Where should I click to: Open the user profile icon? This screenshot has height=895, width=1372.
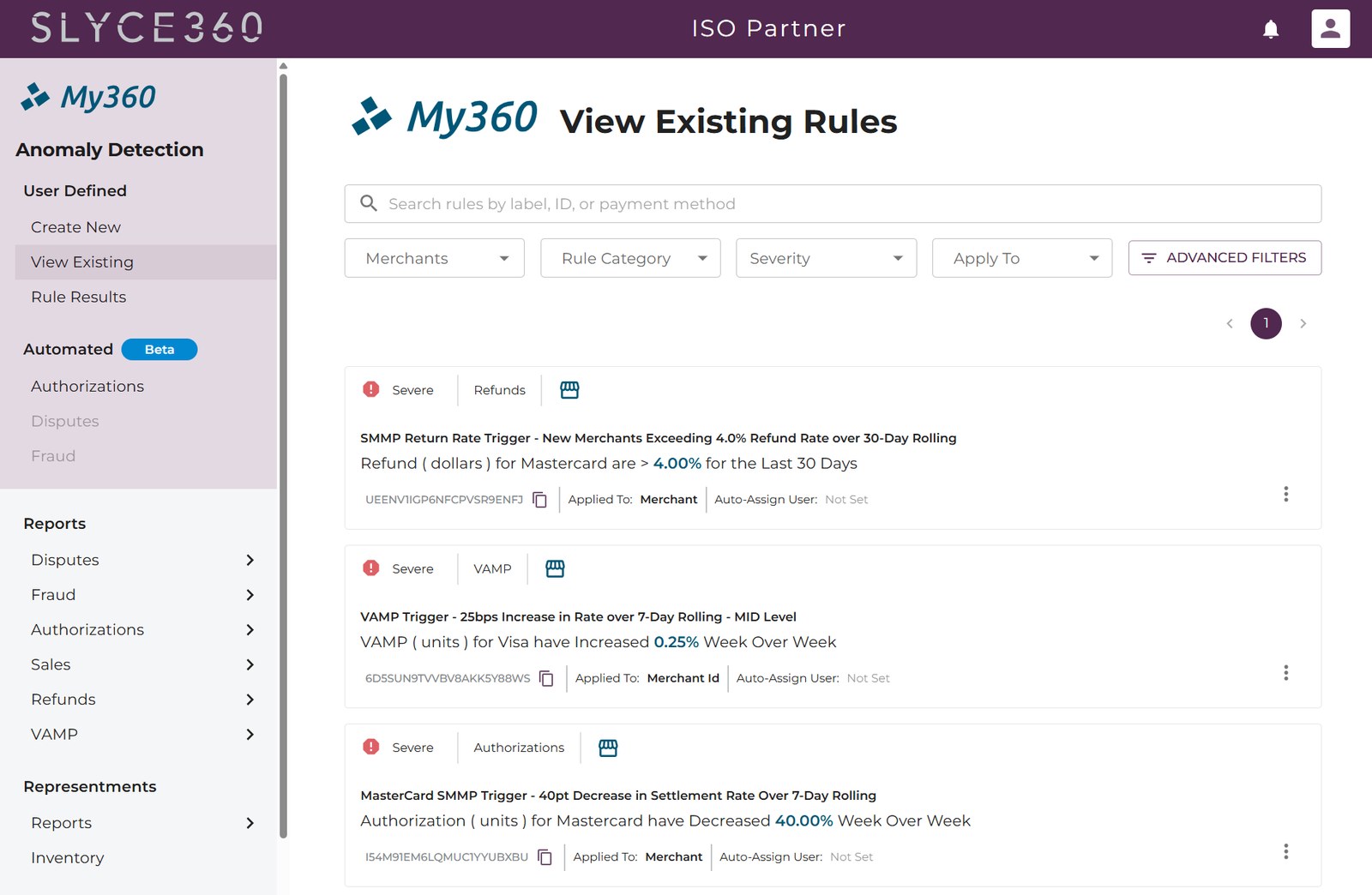pos(1330,29)
